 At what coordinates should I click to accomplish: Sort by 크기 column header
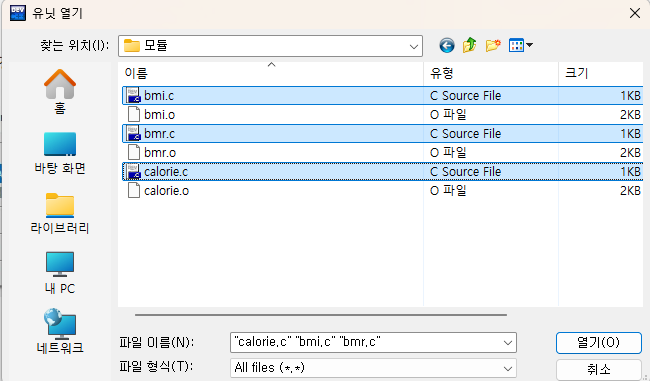(x=601, y=73)
